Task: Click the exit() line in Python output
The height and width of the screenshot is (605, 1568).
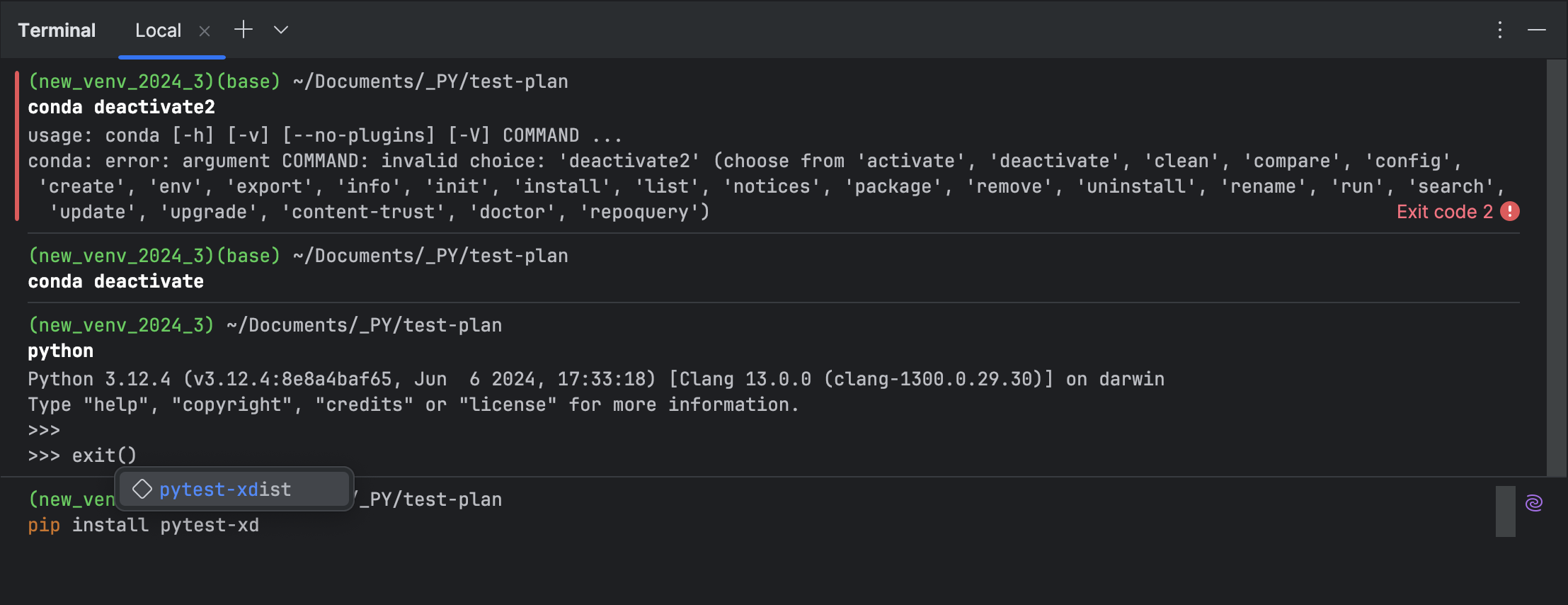Action: (103, 456)
